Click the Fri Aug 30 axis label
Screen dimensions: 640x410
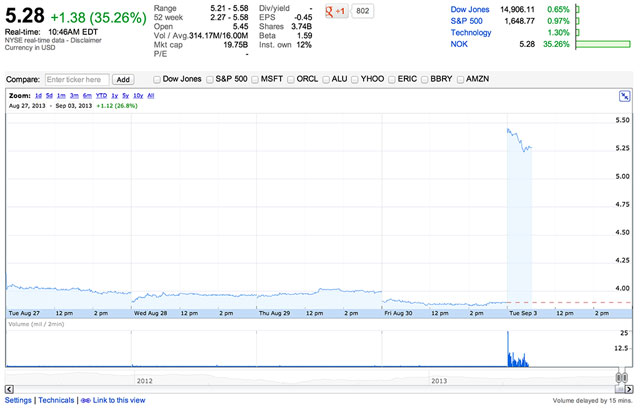click(x=398, y=313)
